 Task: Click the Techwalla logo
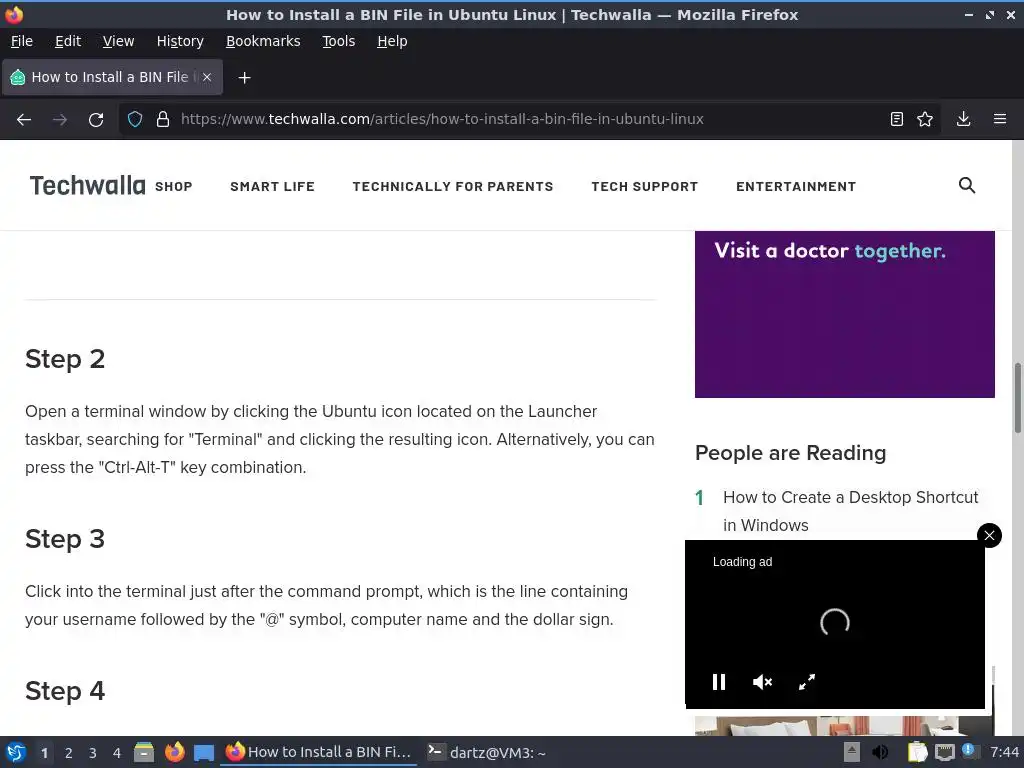point(88,186)
